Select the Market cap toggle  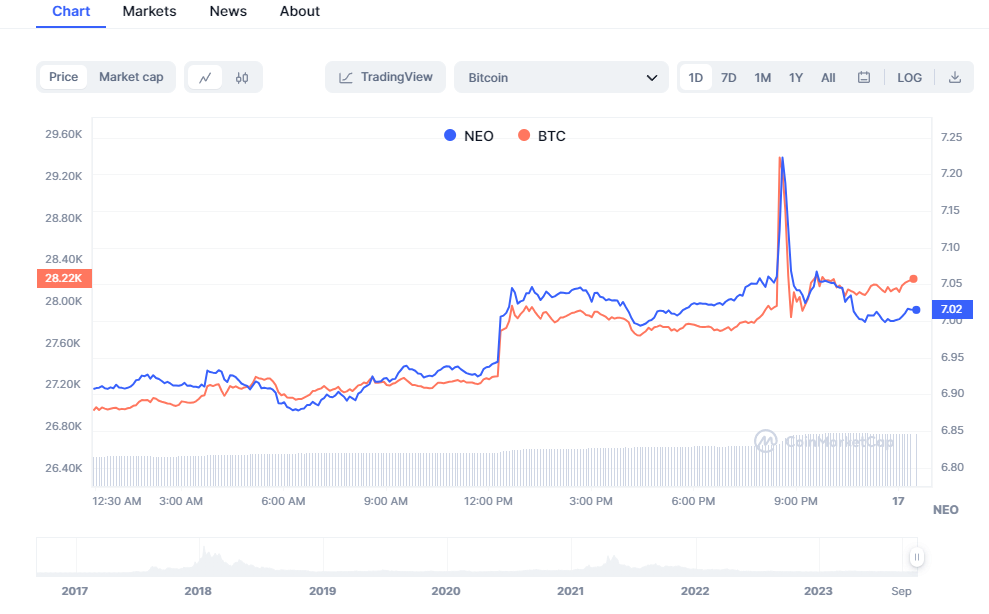(131, 77)
